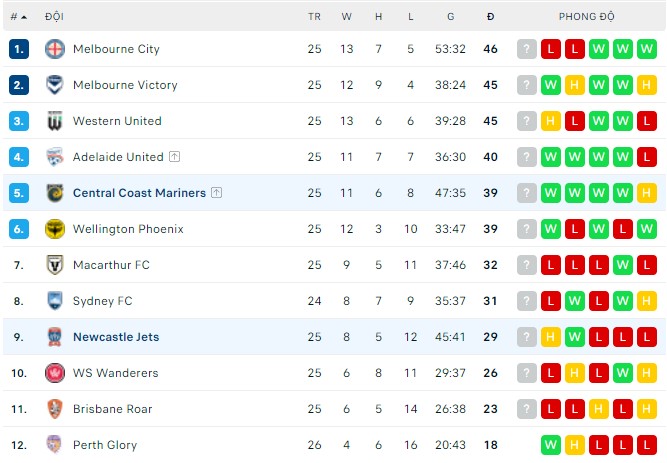Click the Newcastle Jets team logo
This screenshot has width=667, height=463.
[55, 337]
